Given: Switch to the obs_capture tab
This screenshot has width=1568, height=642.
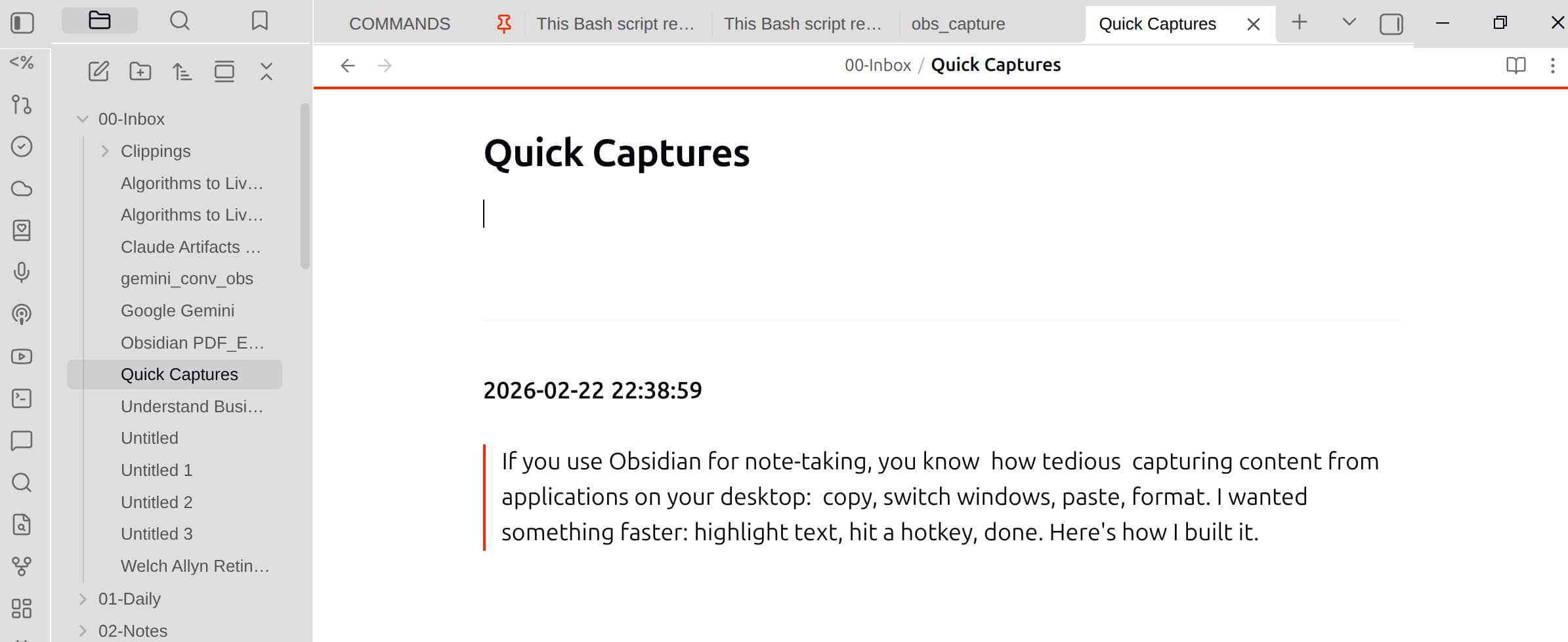Looking at the screenshot, I should (957, 24).
